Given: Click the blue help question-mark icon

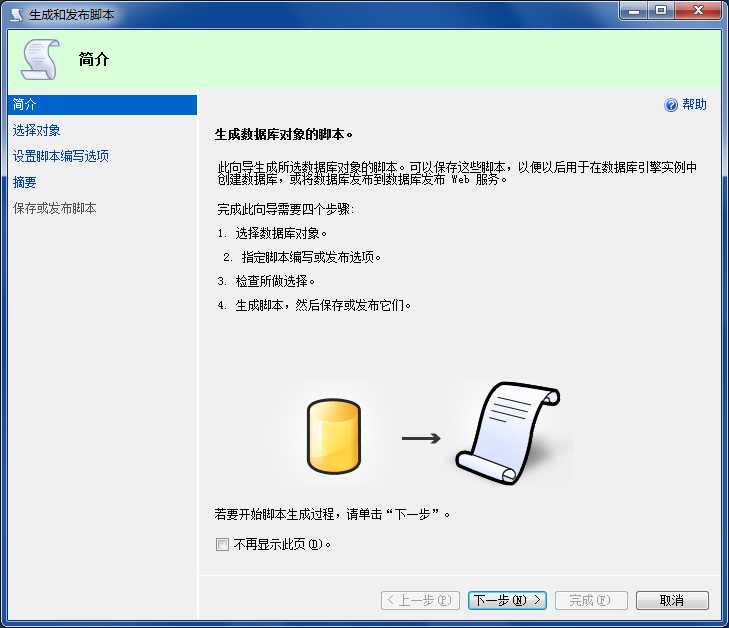Looking at the screenshot, I should coord(671,105).
